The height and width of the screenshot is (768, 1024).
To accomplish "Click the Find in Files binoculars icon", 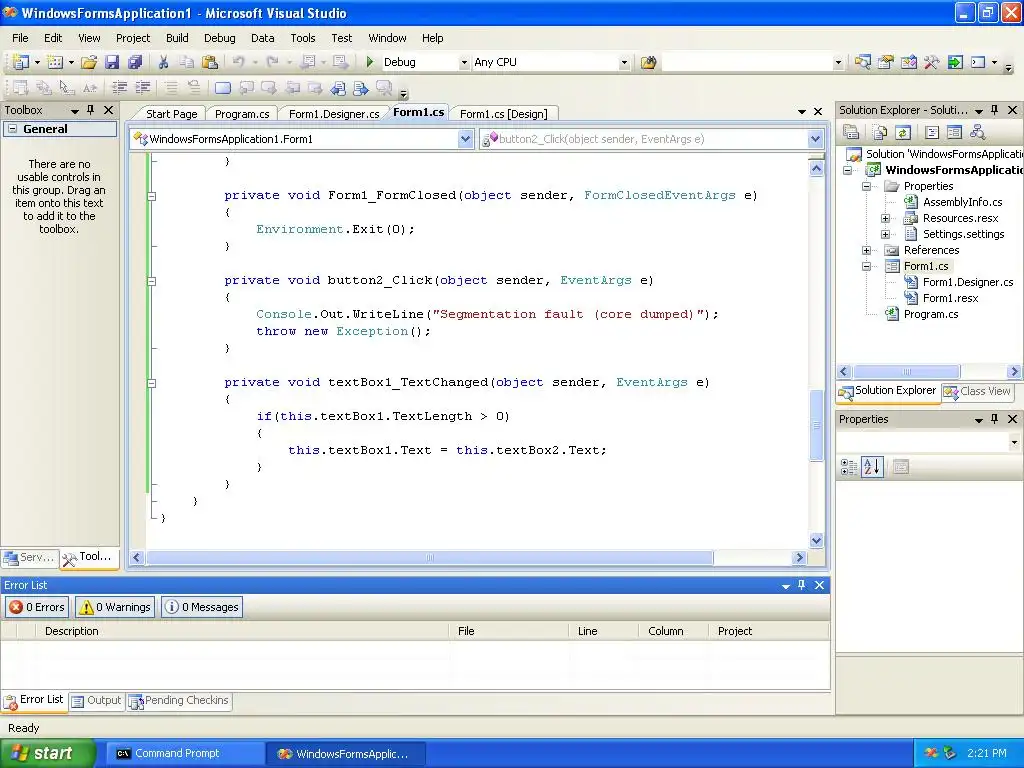I will click(x=648, y=62).
